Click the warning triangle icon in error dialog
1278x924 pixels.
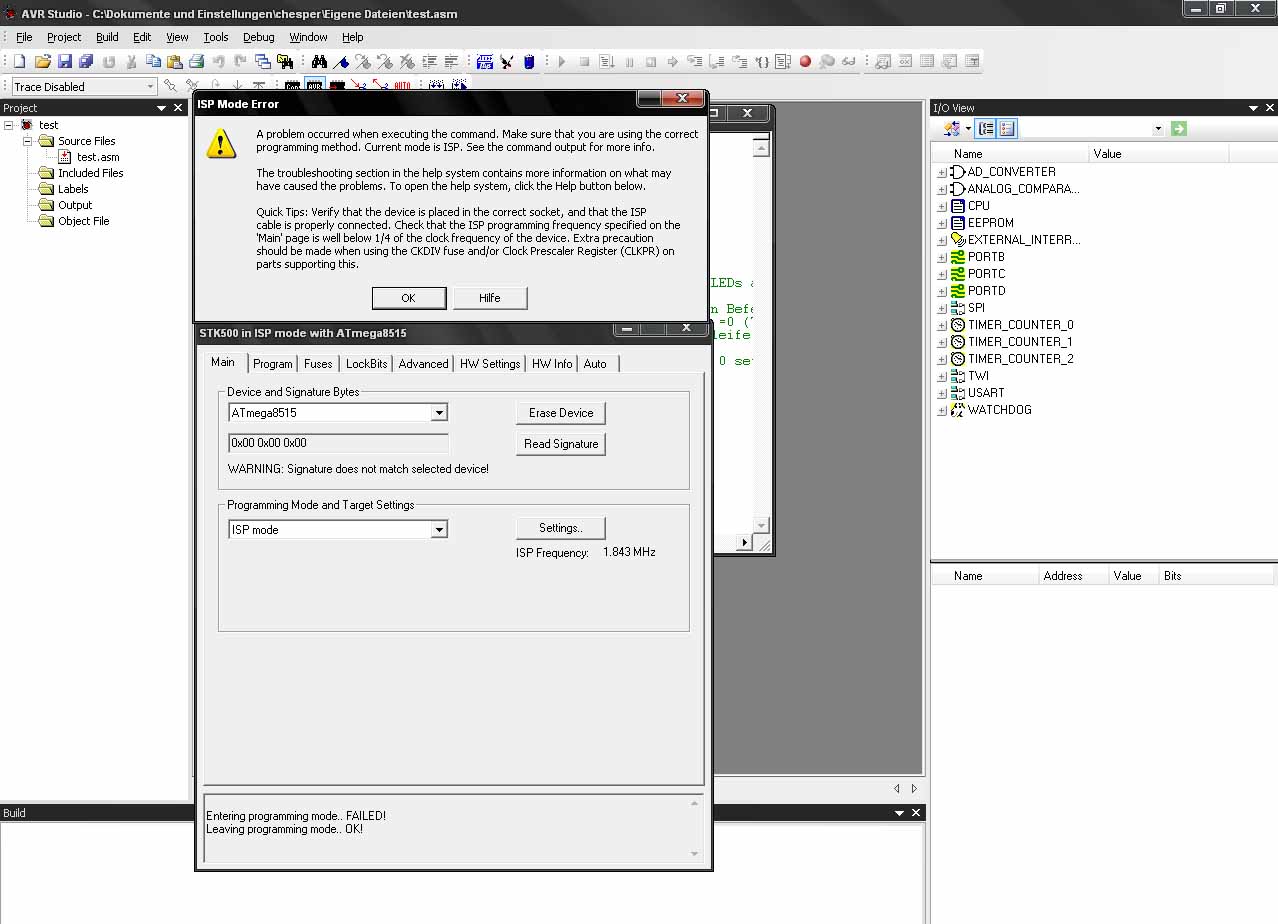click(221, 142)
